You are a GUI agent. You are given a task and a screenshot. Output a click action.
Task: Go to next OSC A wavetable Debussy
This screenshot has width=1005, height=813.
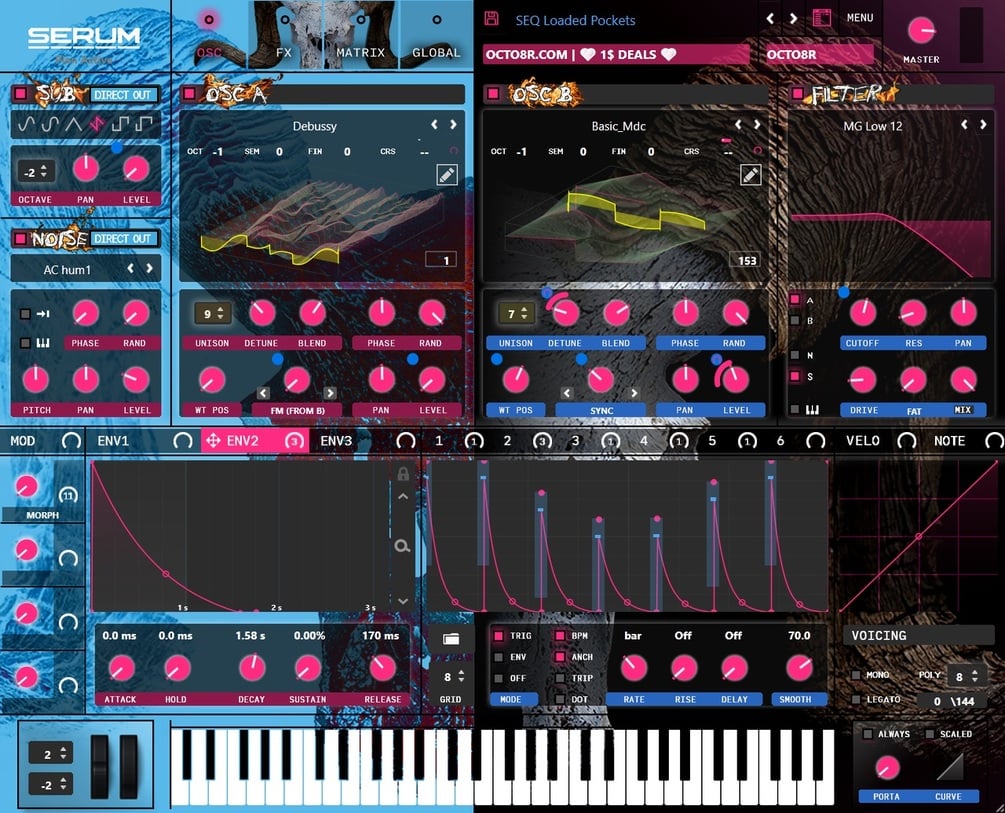tap(453, 124)
